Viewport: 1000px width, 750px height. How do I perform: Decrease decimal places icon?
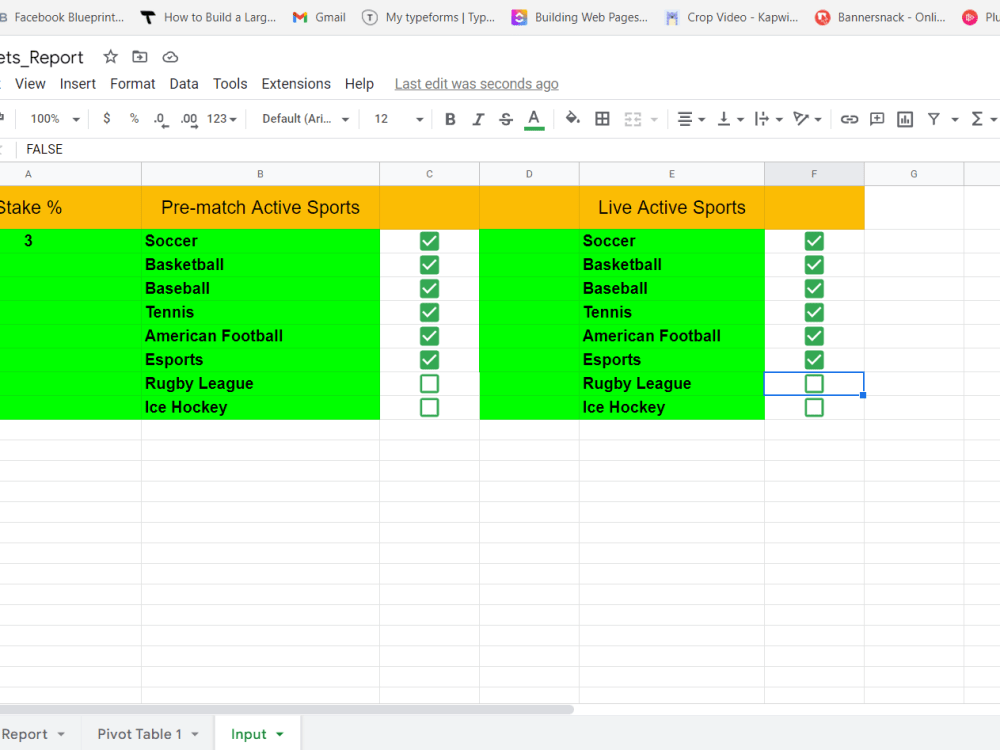[x=161, y=119]
